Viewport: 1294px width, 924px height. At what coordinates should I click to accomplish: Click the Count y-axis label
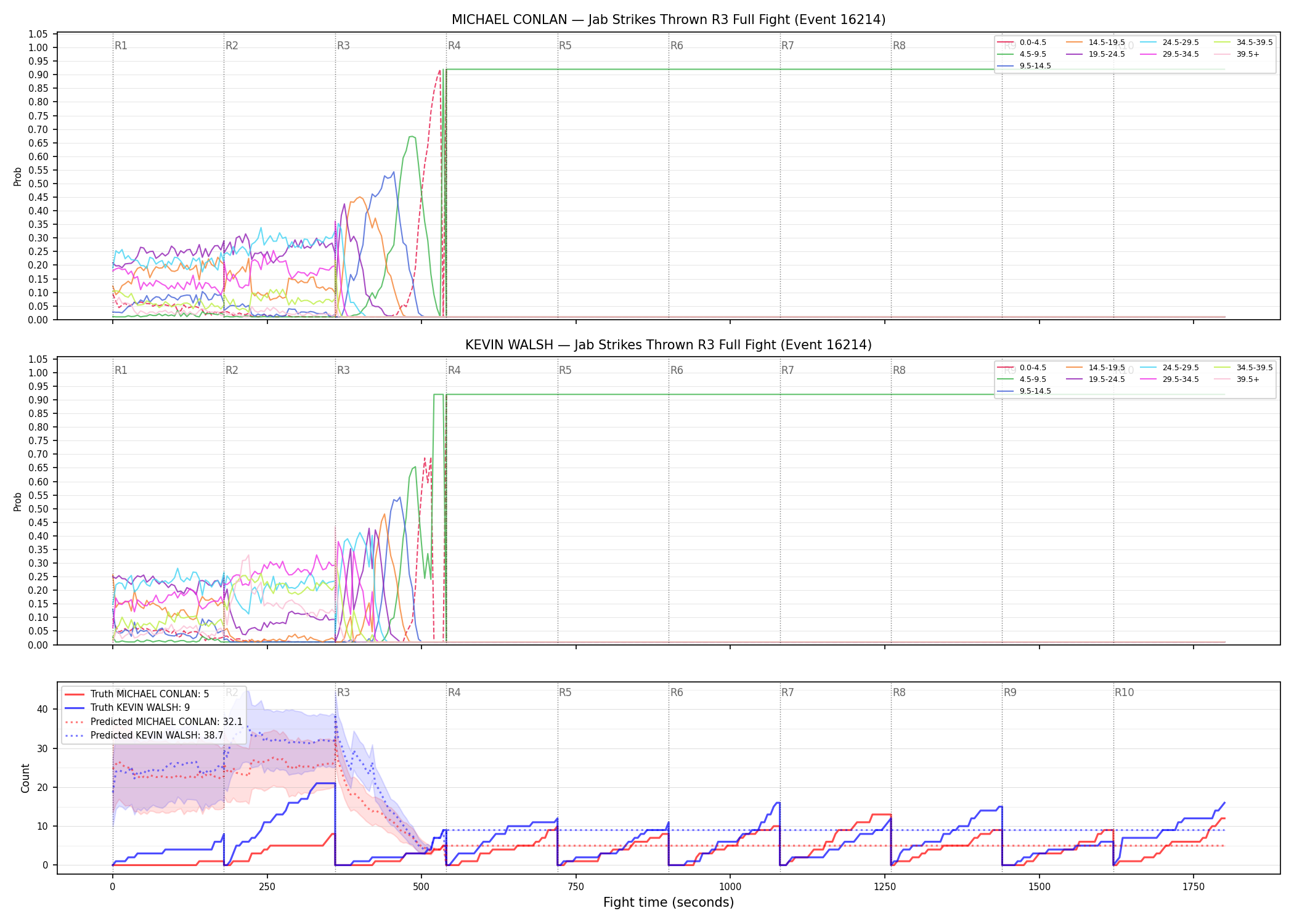pos(25,778)
